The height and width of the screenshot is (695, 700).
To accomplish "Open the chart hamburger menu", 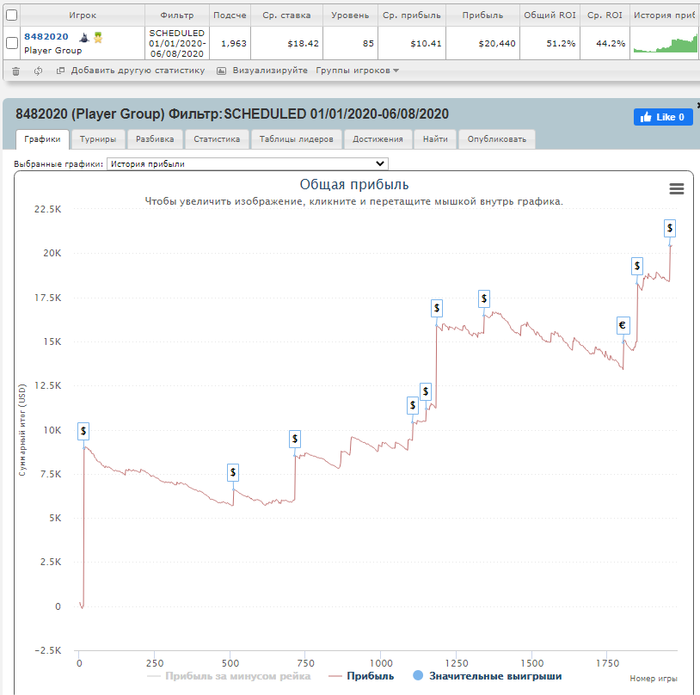I will pyautogui.click(x=676, y=189).
